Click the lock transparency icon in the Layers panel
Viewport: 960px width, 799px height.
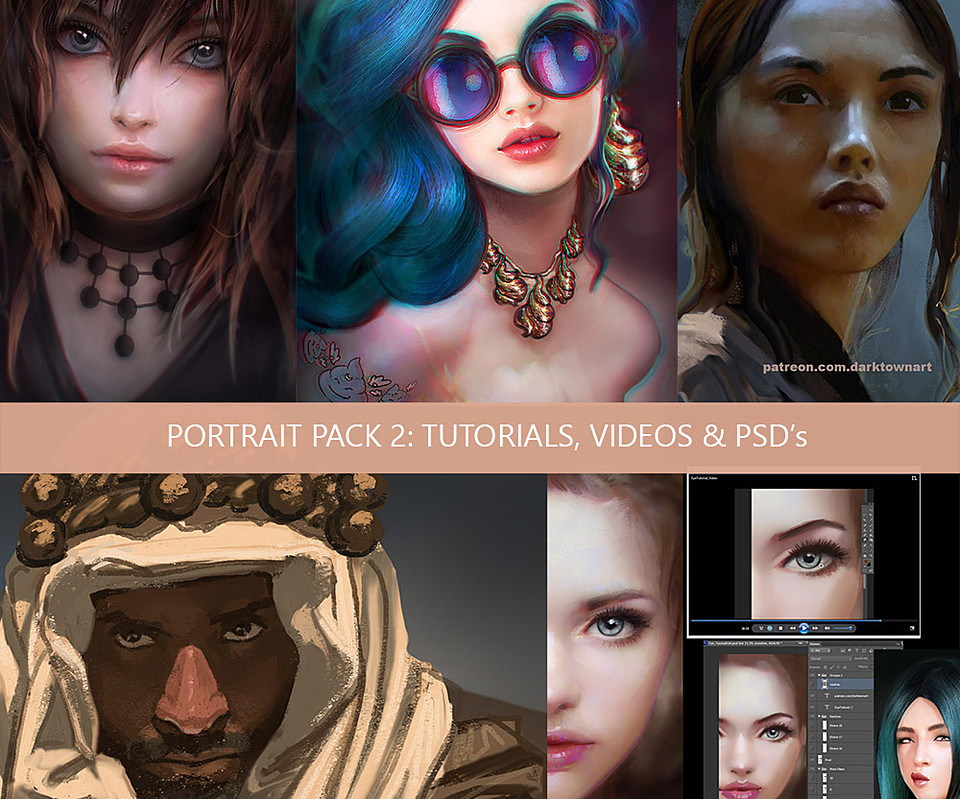click(825, 667)
